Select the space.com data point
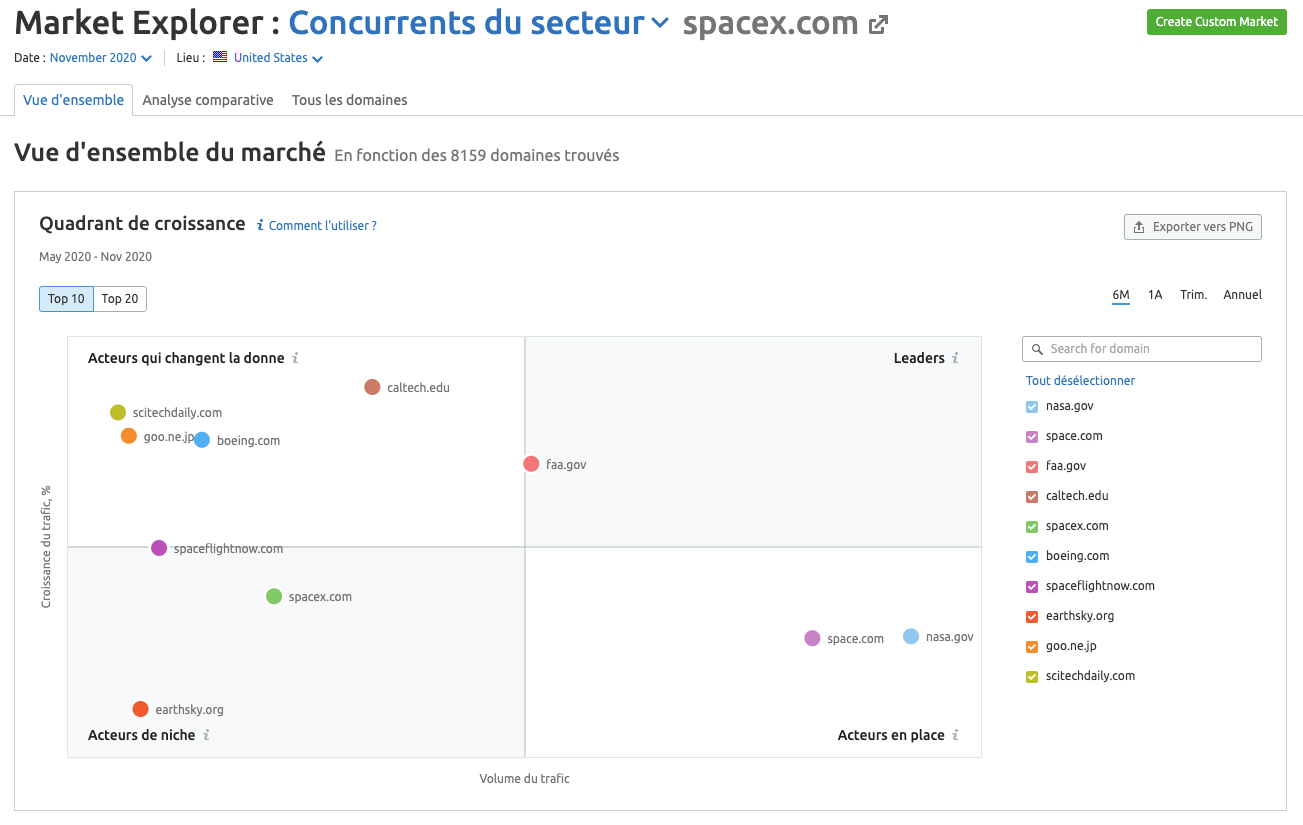This screenshot has height=825, width=1303. pyautogui.click(x=812, y=638)
